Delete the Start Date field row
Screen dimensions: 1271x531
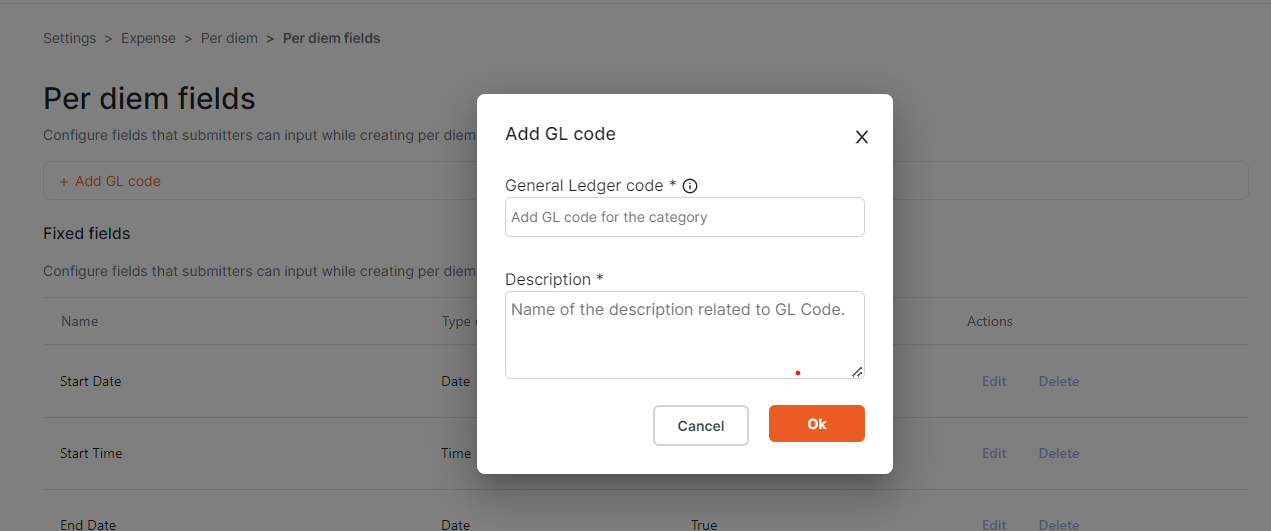coord(1059,381)
